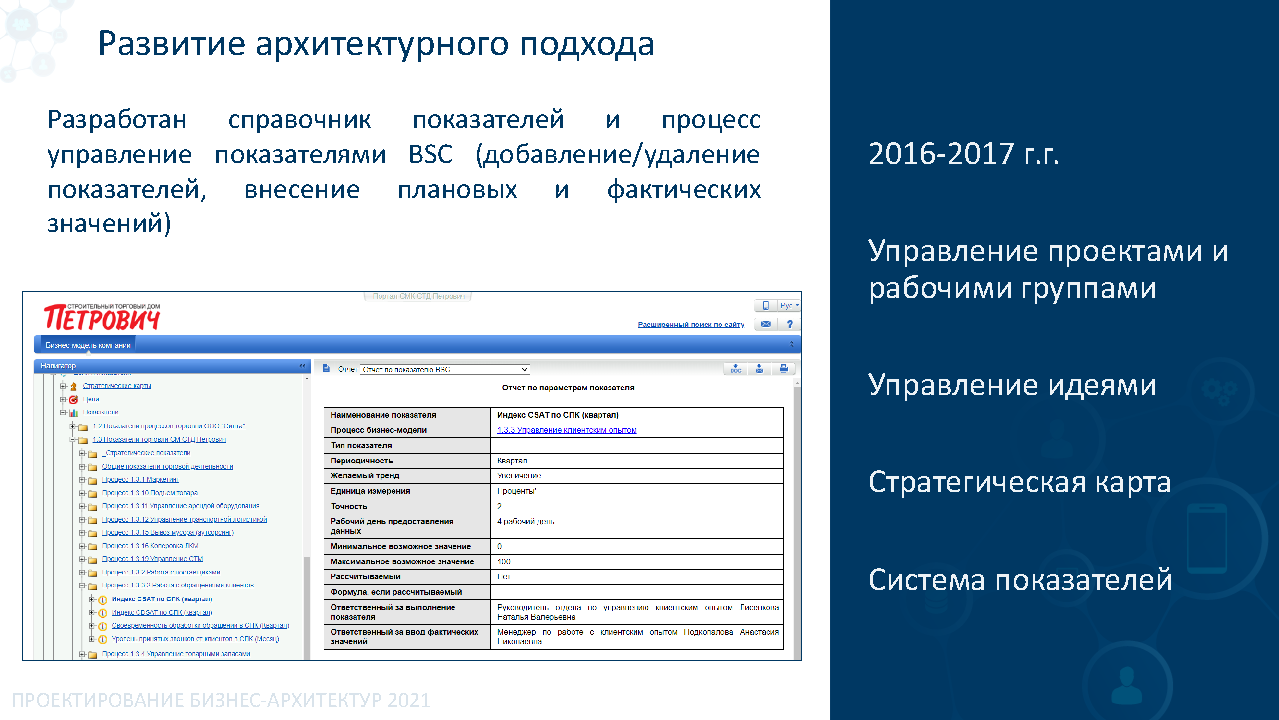The height and width of the screenshot is (720, 1279).
Task: Click the Тип показателя label cell
Action: pos(409,445)
